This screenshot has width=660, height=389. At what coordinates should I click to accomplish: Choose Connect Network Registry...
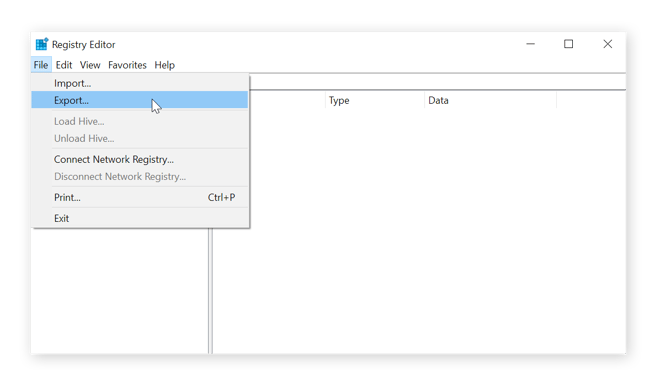[x=140, y=159]
